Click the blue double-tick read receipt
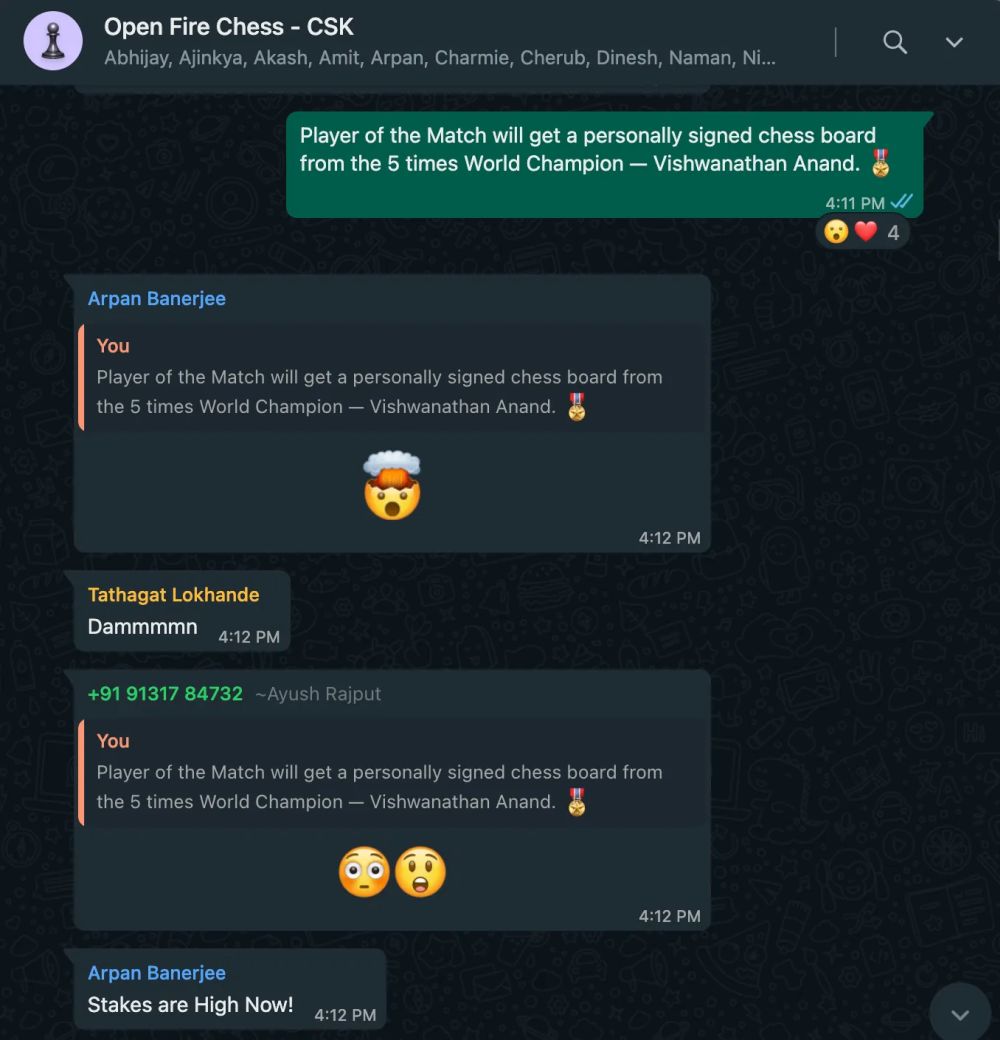Image resolution: width=1000 pixels, height=1040 pixels. tap(902, 202)
